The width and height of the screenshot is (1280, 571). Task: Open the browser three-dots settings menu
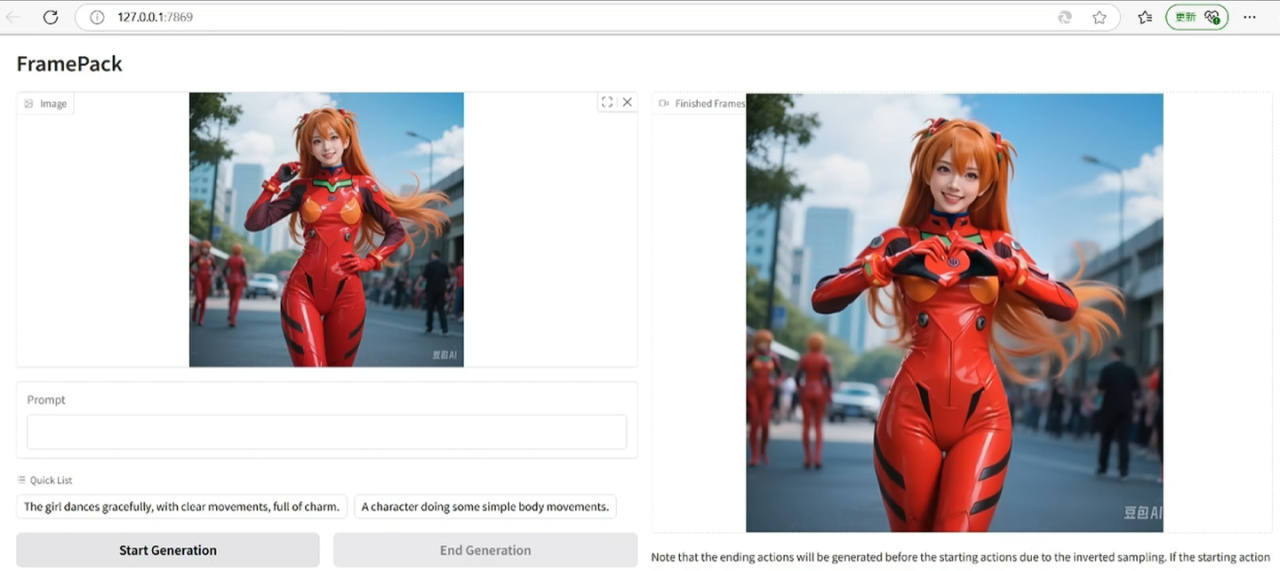coord(1249,17)
